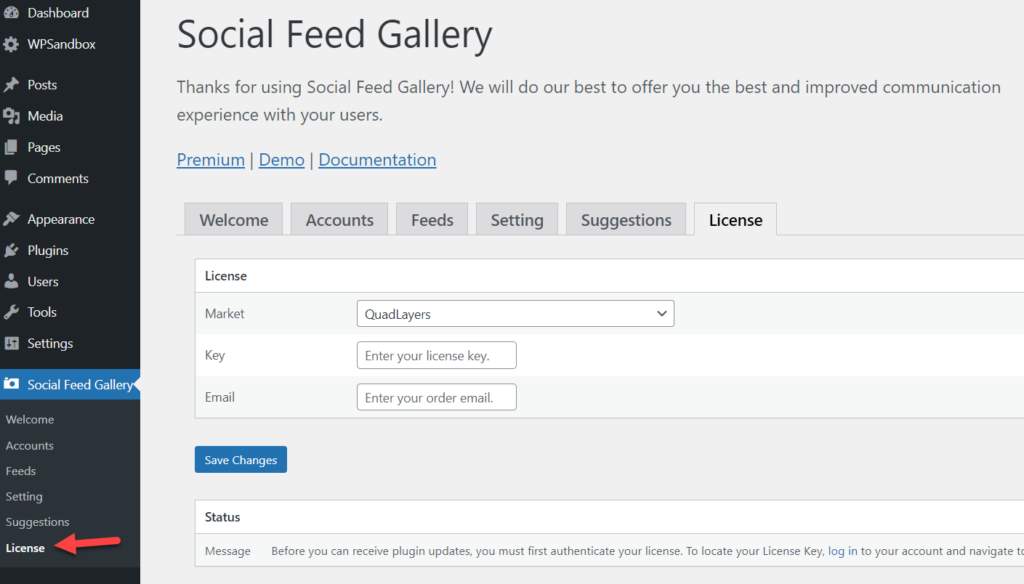Screen dimensions: 1024x584
Task: Click the license key input field
Action: point(436,355)
